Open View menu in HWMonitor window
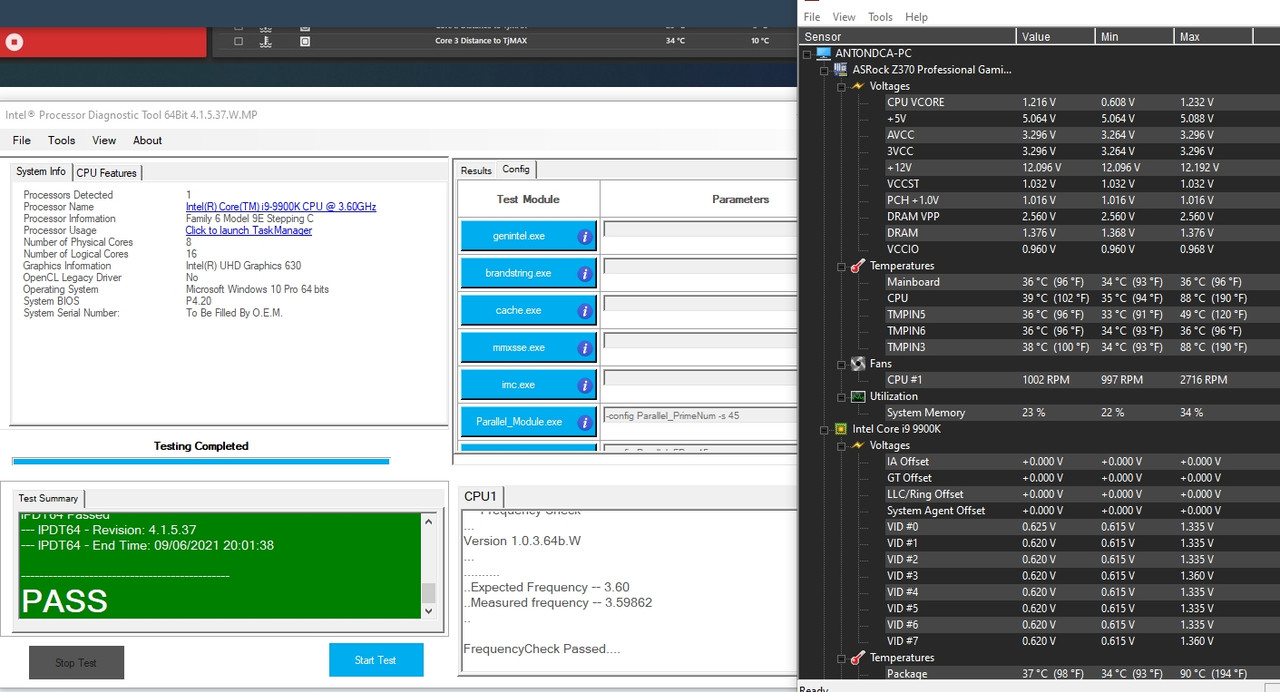 [x=844, y=17]
